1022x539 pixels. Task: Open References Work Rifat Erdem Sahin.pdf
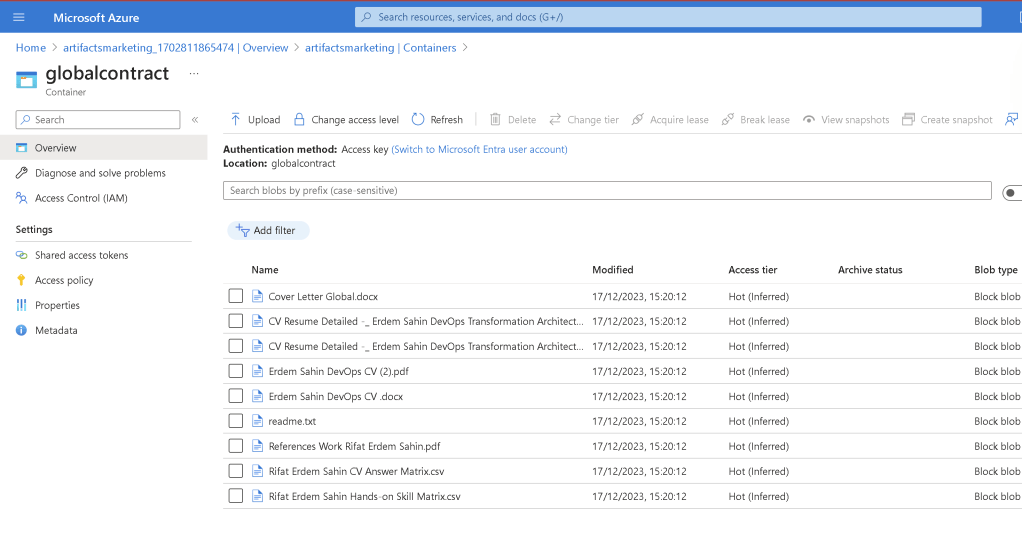(x=355, y=446)
